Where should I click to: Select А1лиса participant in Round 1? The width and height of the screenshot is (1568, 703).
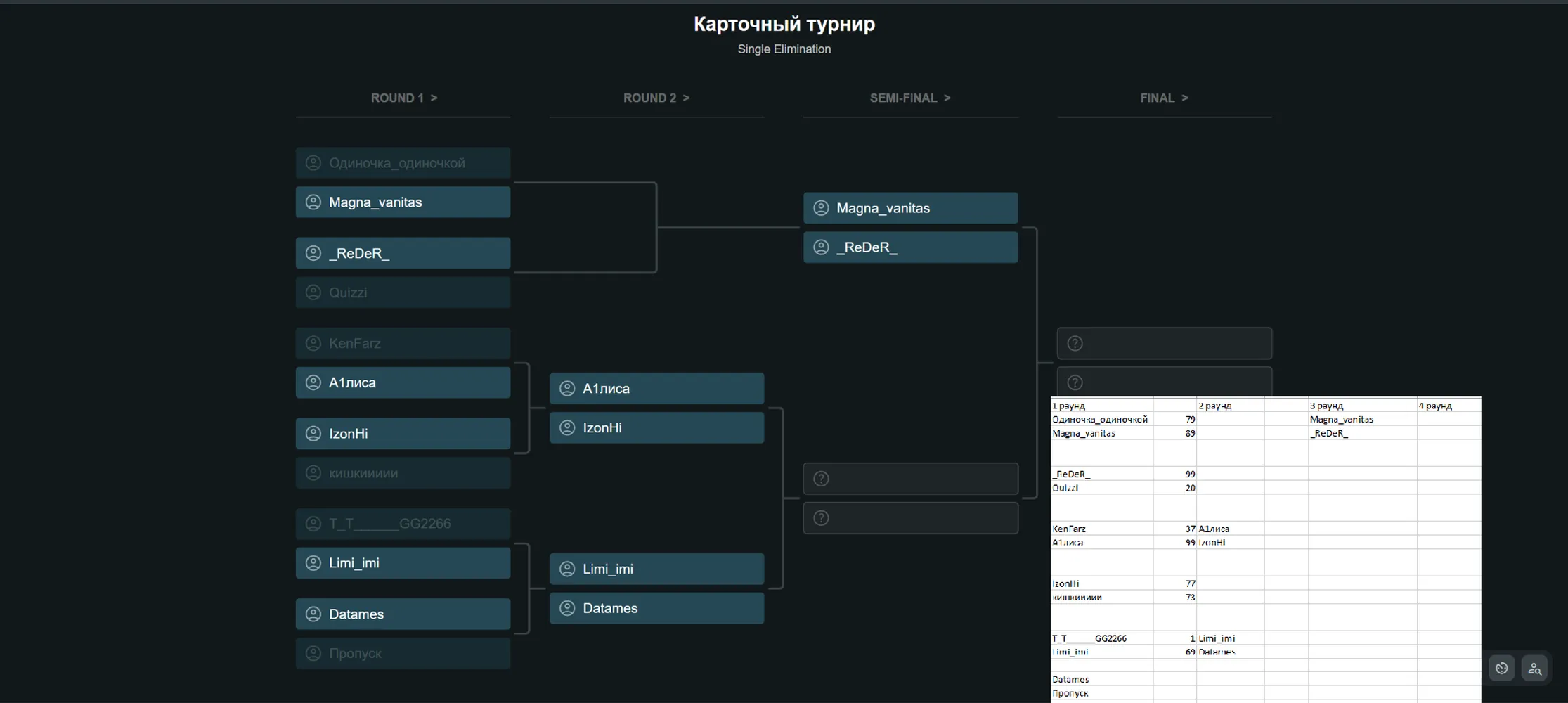point(403,382)
